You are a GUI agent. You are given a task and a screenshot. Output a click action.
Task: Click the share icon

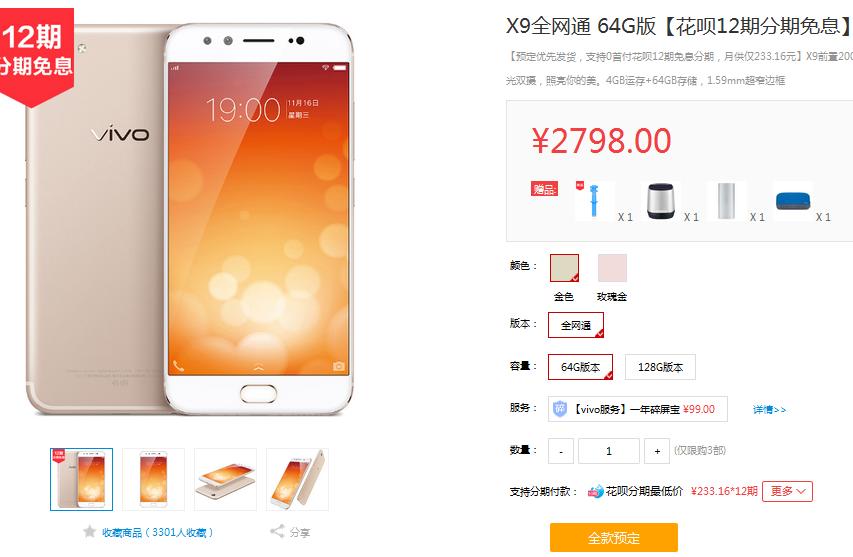tap(277, 531)
